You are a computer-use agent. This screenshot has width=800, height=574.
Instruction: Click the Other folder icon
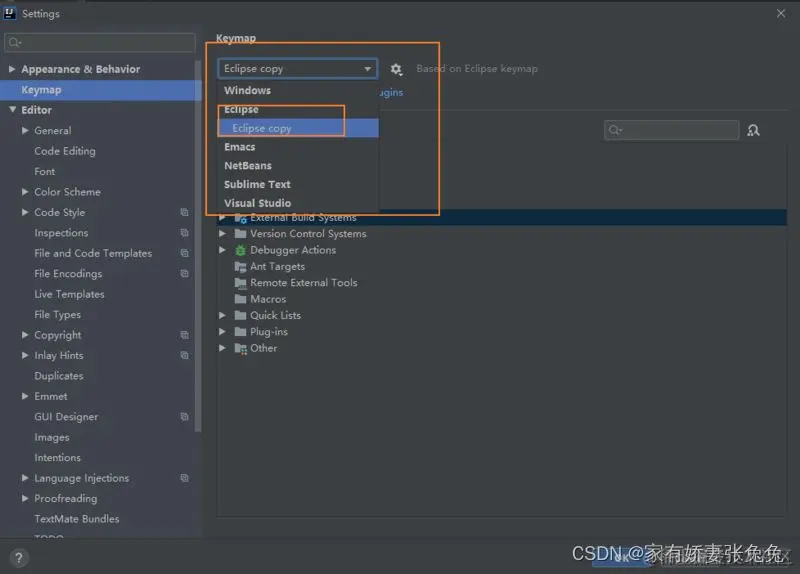240,348
